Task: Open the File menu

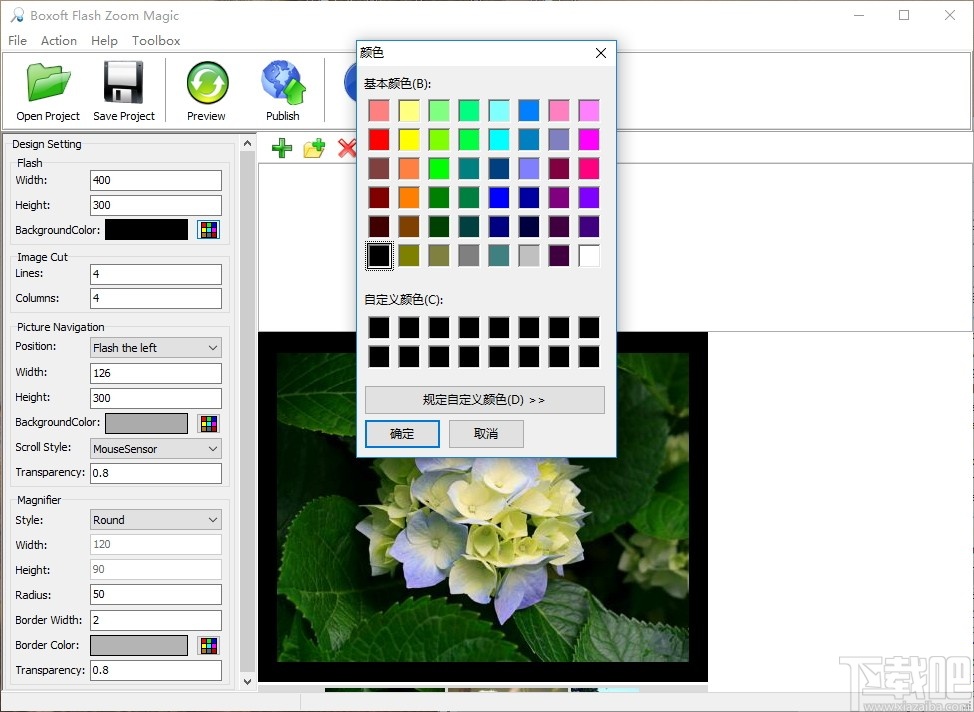Action: [16, 40]
